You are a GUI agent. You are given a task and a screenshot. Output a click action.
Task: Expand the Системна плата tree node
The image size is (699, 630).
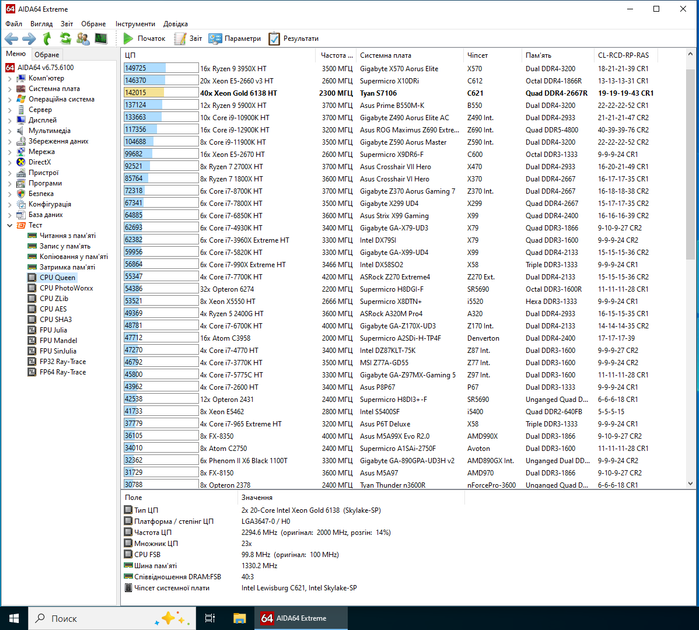point(10,89)
